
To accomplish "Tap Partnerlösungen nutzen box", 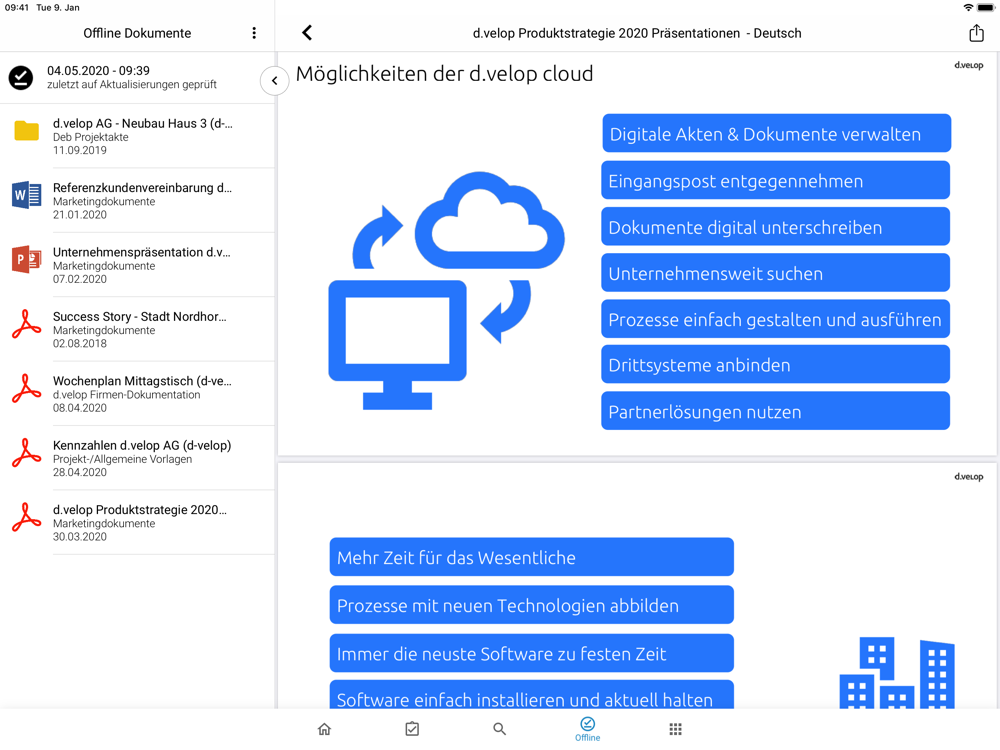I will coord(776,411).
